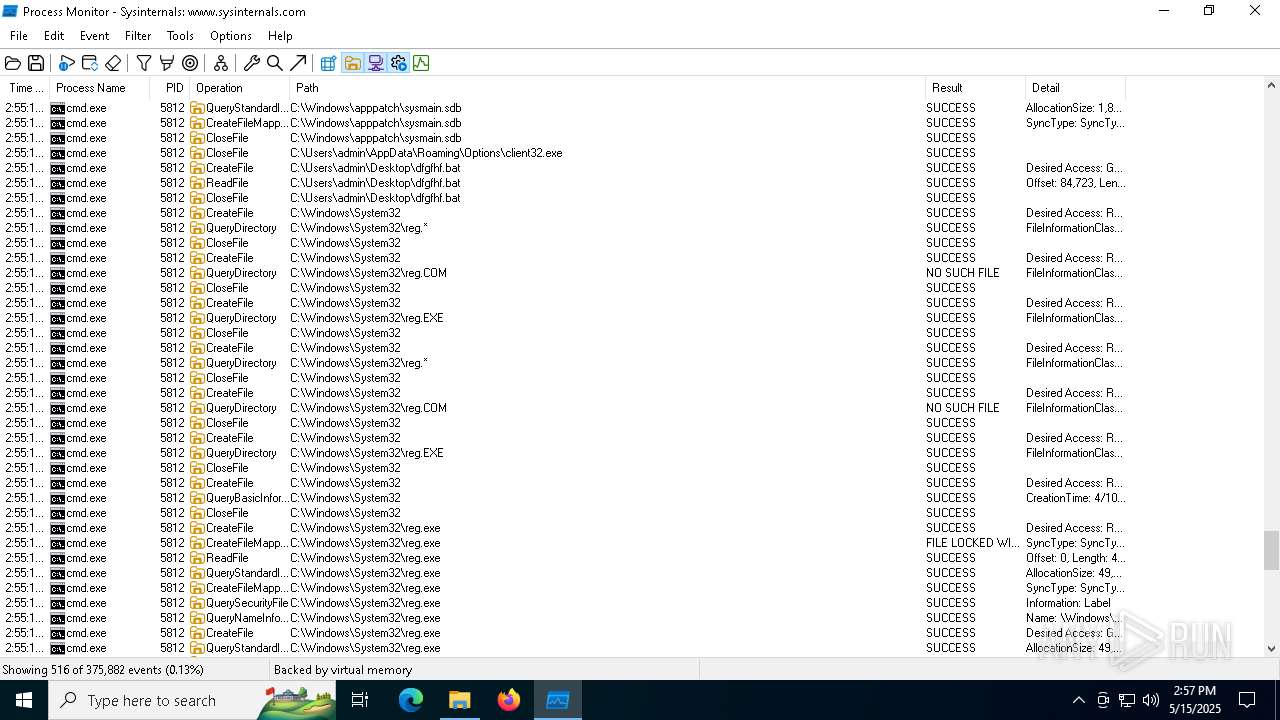Open the Filter menu
The width and height of the screenshot is (1280, 720).
coord(138,35)
